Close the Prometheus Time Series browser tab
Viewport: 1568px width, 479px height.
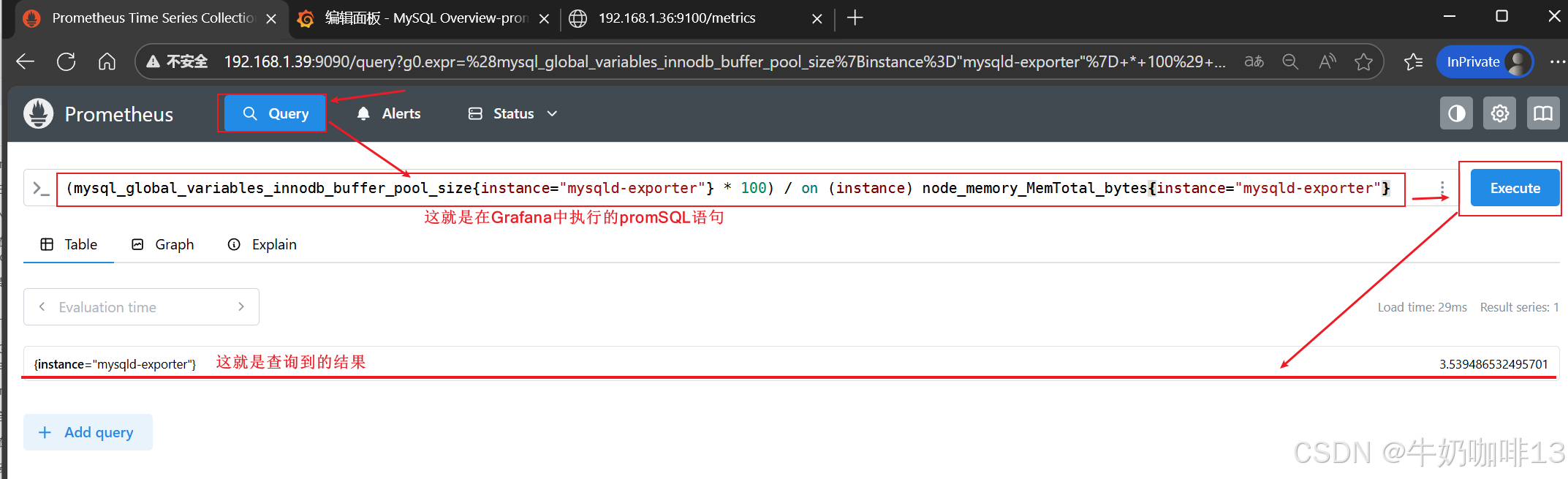(271, 18)
